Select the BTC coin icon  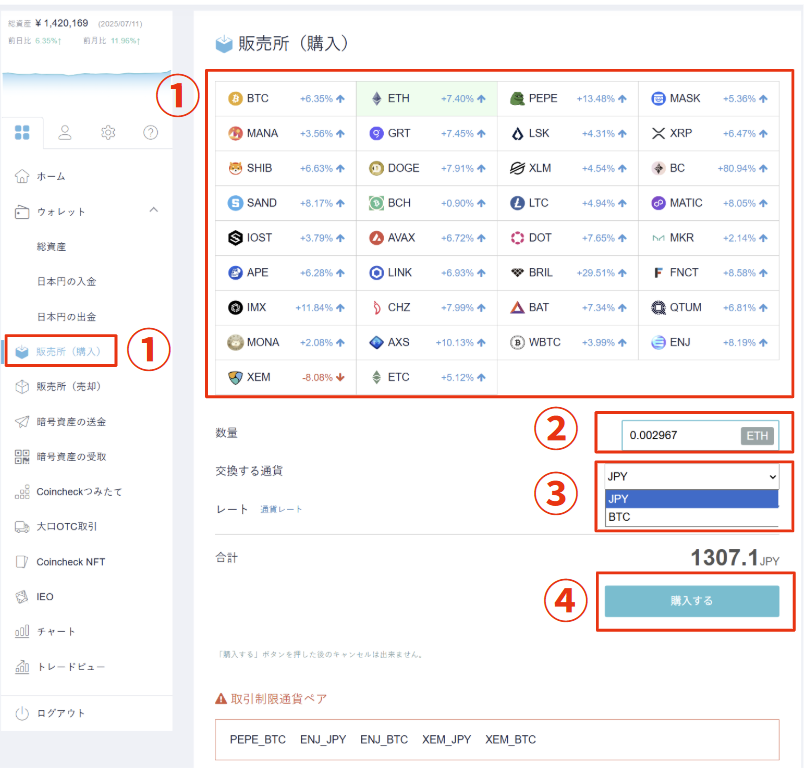click(235, 99)
